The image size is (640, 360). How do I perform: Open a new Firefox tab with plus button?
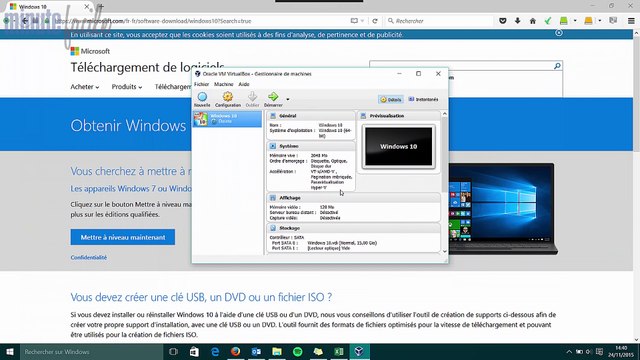(101, 7)
